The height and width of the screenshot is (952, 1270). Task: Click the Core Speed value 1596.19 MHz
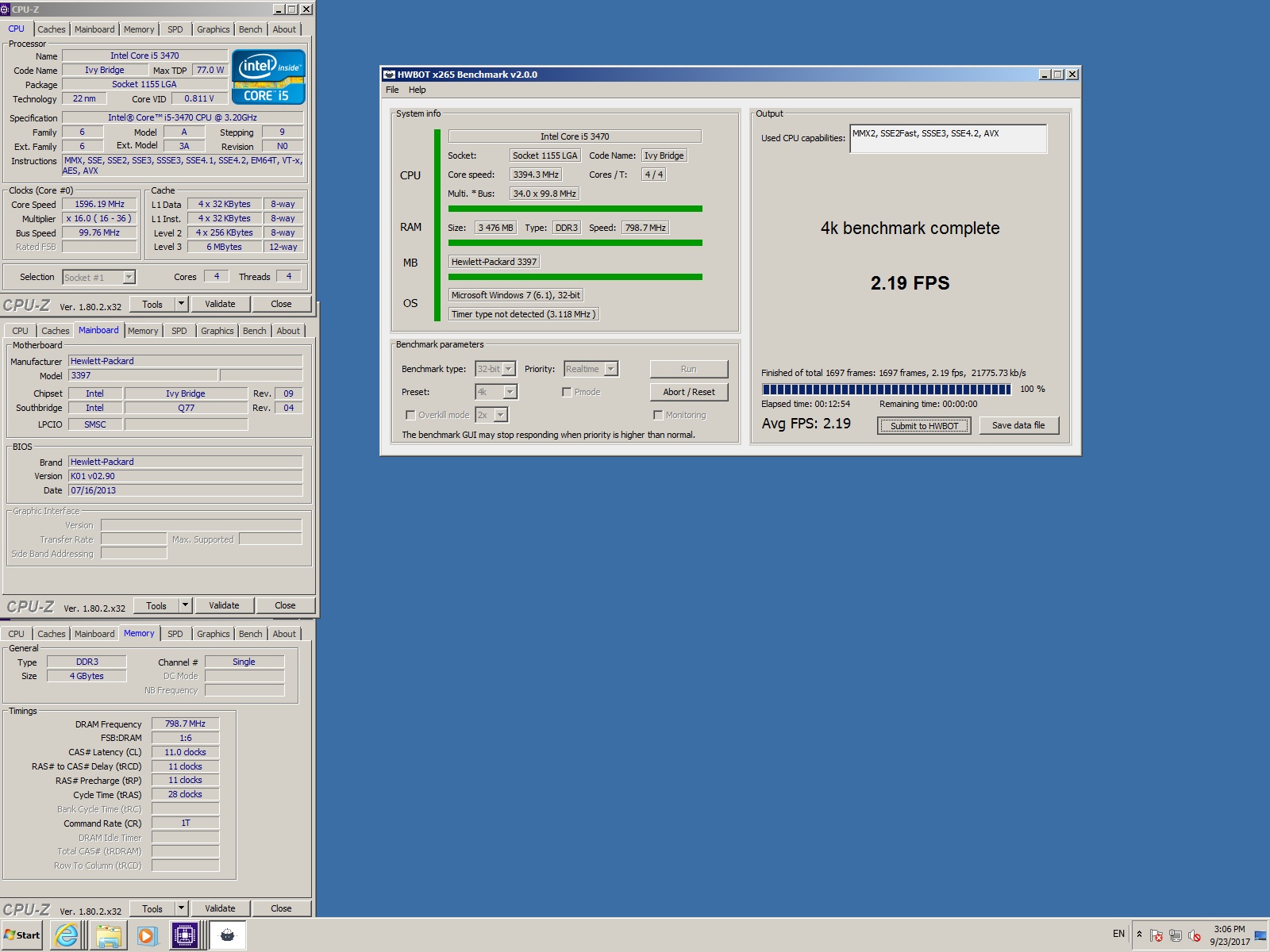(x=99, y=204)
